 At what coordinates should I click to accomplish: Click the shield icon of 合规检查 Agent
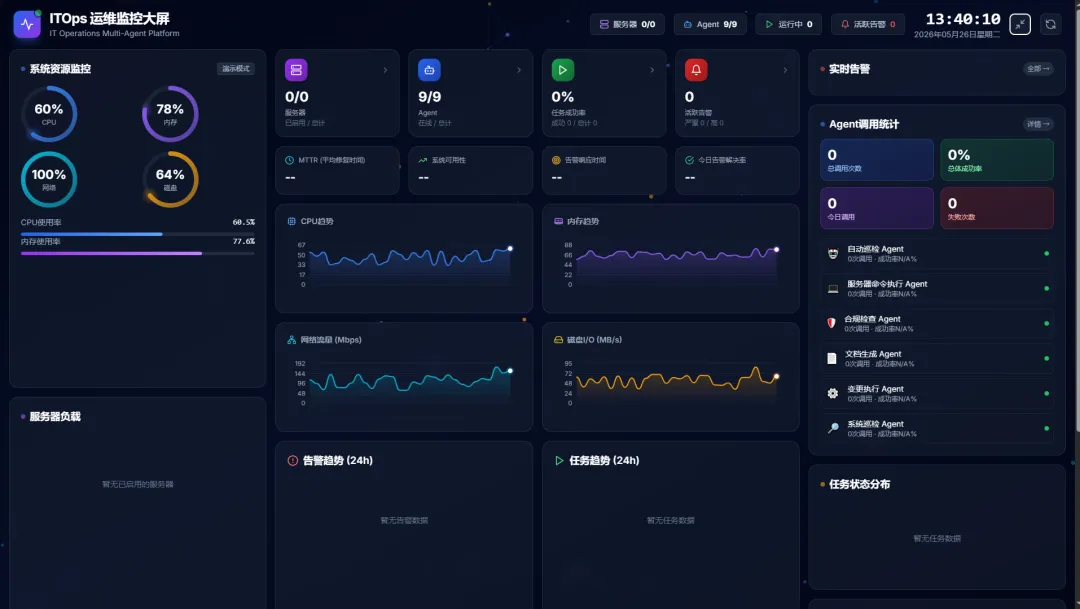[831, 323]
